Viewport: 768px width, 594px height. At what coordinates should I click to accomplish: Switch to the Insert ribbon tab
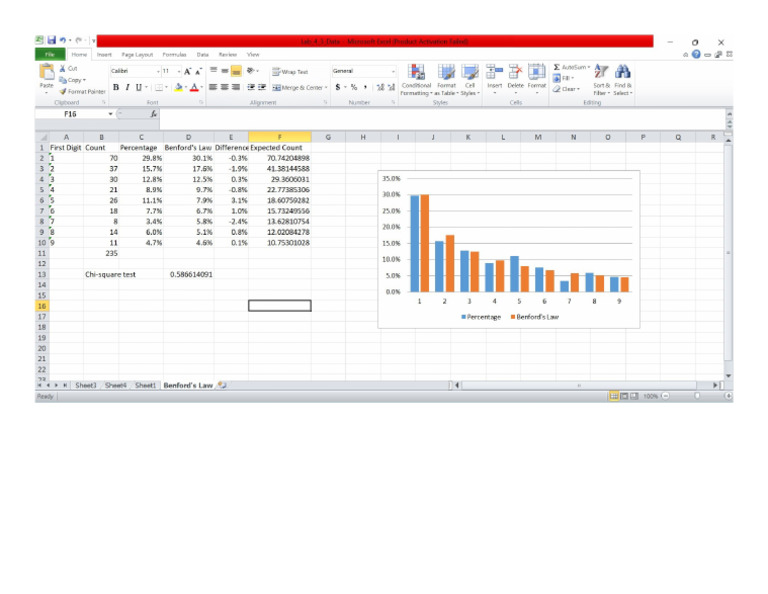[x=104, y=54]
